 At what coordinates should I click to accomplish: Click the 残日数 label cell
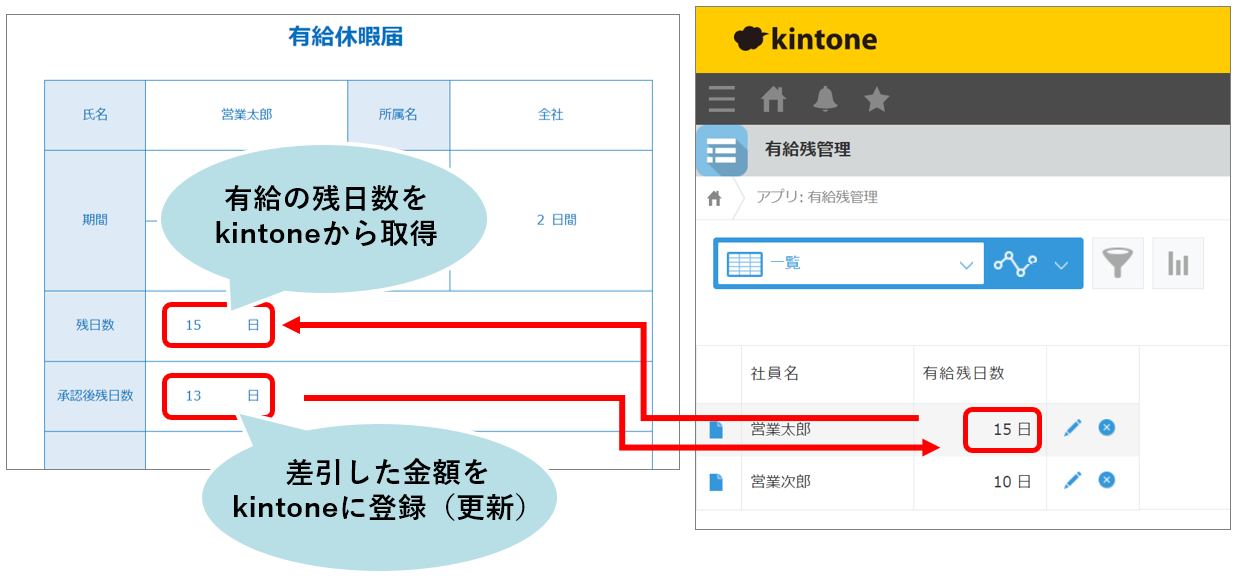tap(95, 325)
